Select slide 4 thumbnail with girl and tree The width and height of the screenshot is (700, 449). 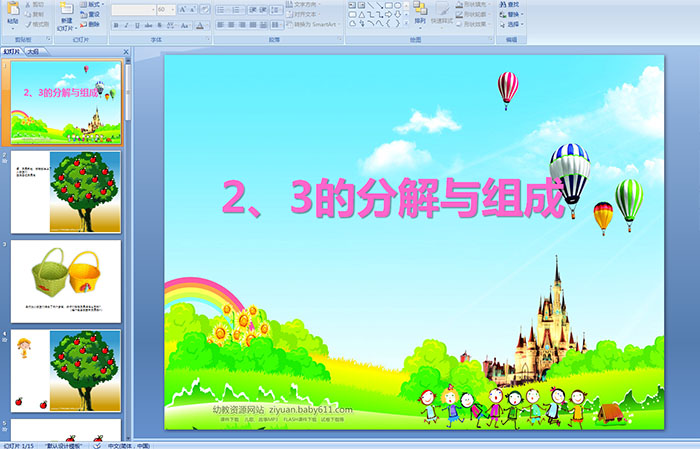[66, 370]
